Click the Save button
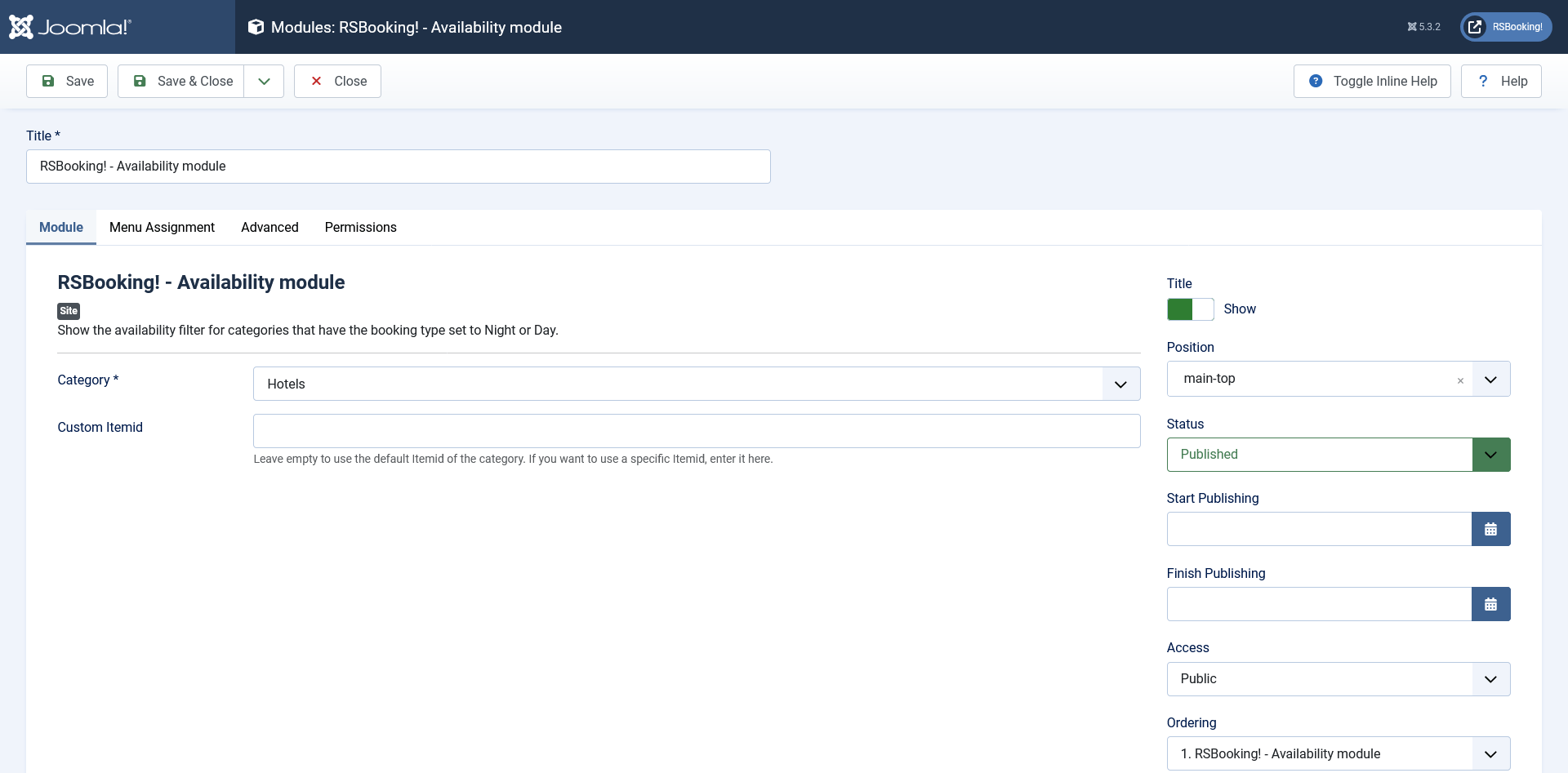This screenshot has height=773, width=1568. (x=67, y=81)
